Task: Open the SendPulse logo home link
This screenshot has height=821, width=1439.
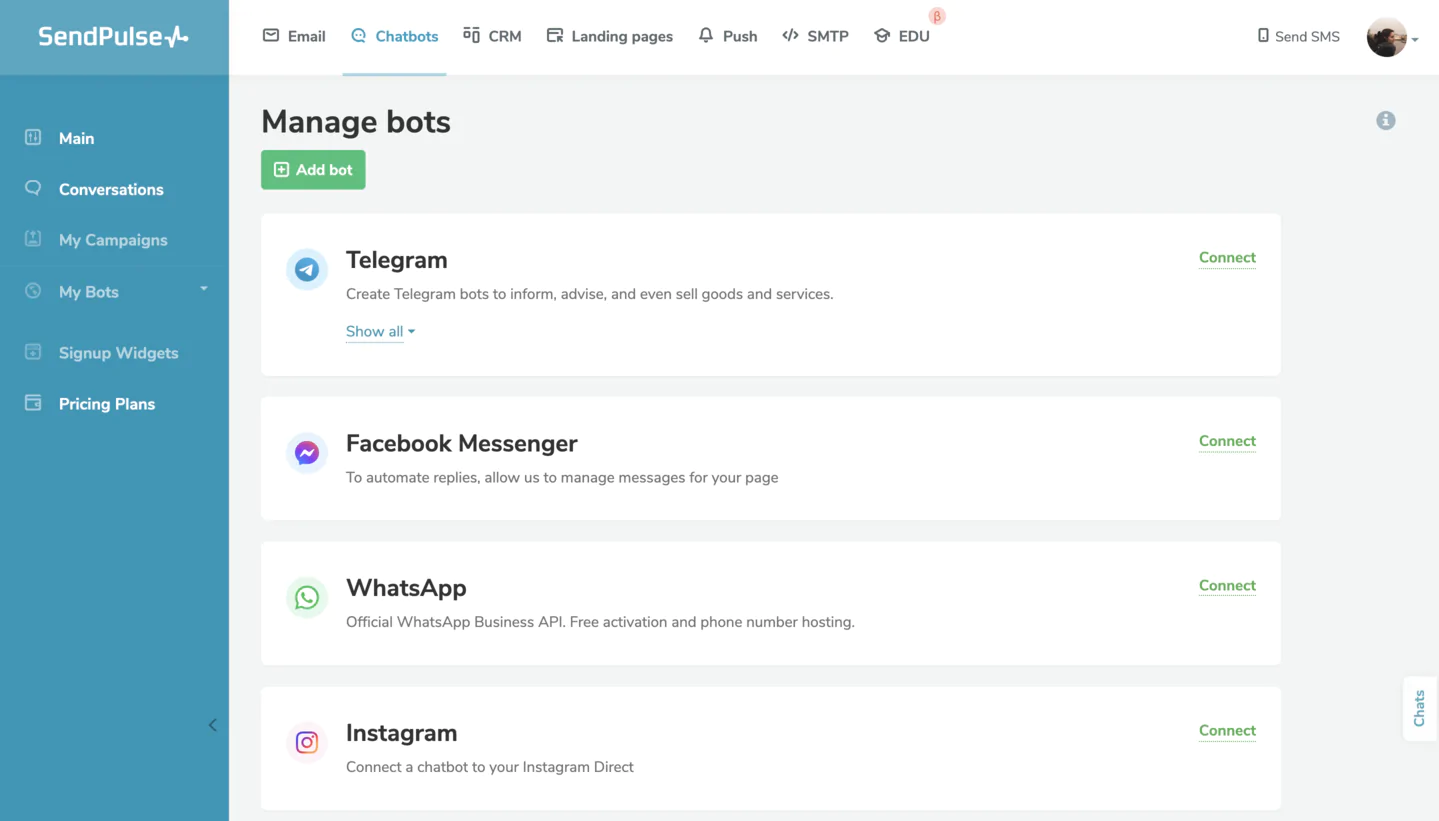Action: coord(113,37)
